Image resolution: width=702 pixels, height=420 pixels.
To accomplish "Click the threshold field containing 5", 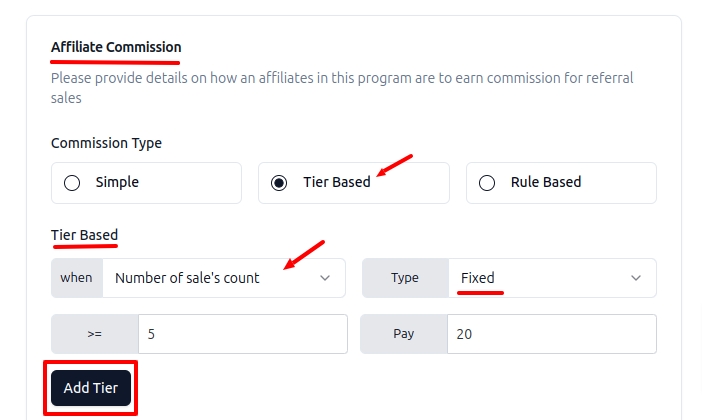I will tap(242, 334).
